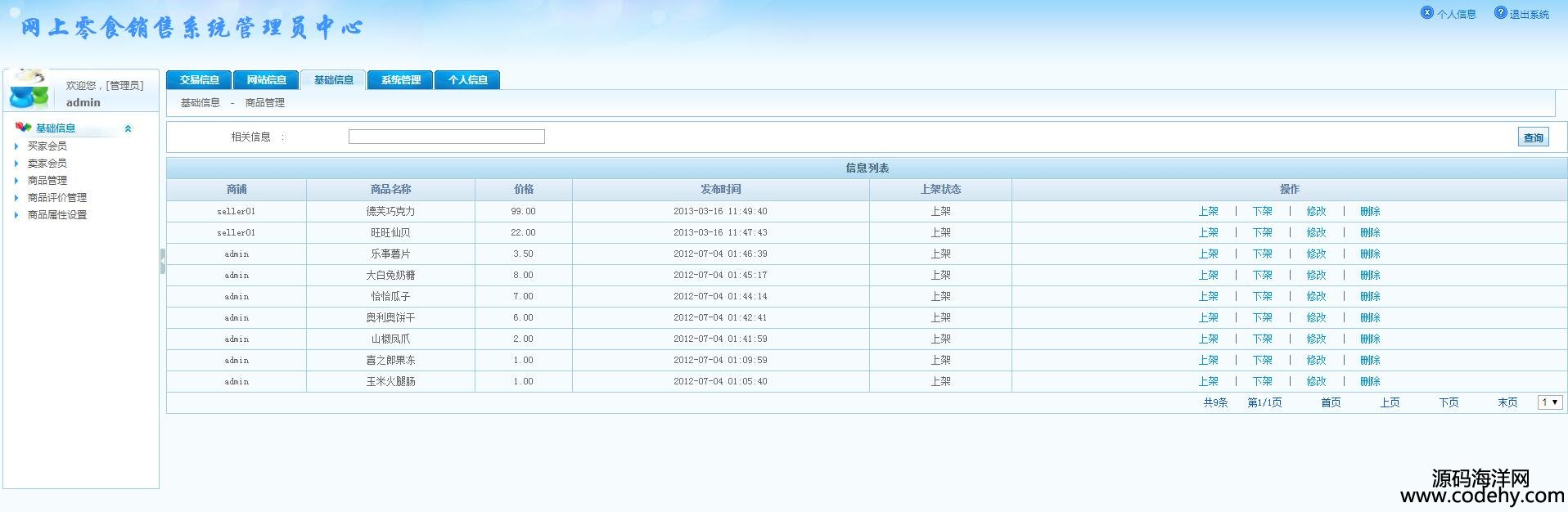Go to 下页 in pagination

click(1449, 402)
